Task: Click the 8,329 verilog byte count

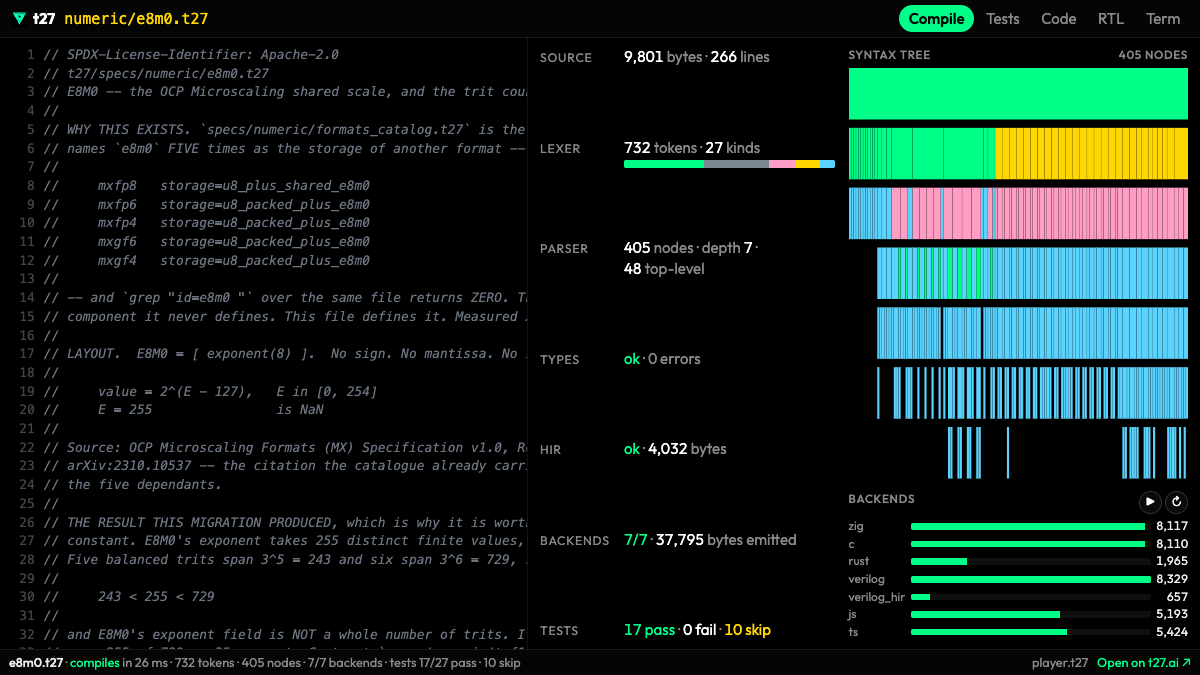Action: [x=1172, y=579]
